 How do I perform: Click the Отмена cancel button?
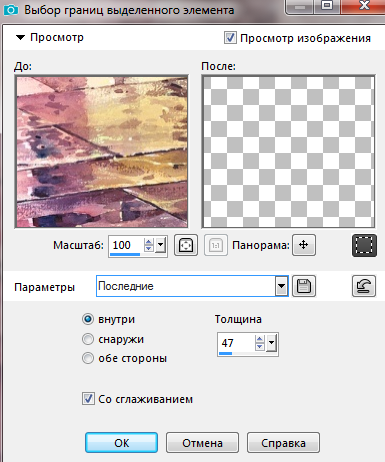coord(202,443)
